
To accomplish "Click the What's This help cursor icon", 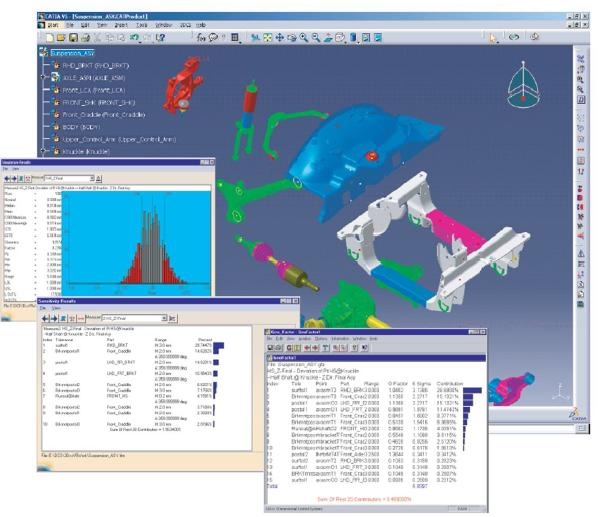I will pyautogui.click(x=161, y=37).
